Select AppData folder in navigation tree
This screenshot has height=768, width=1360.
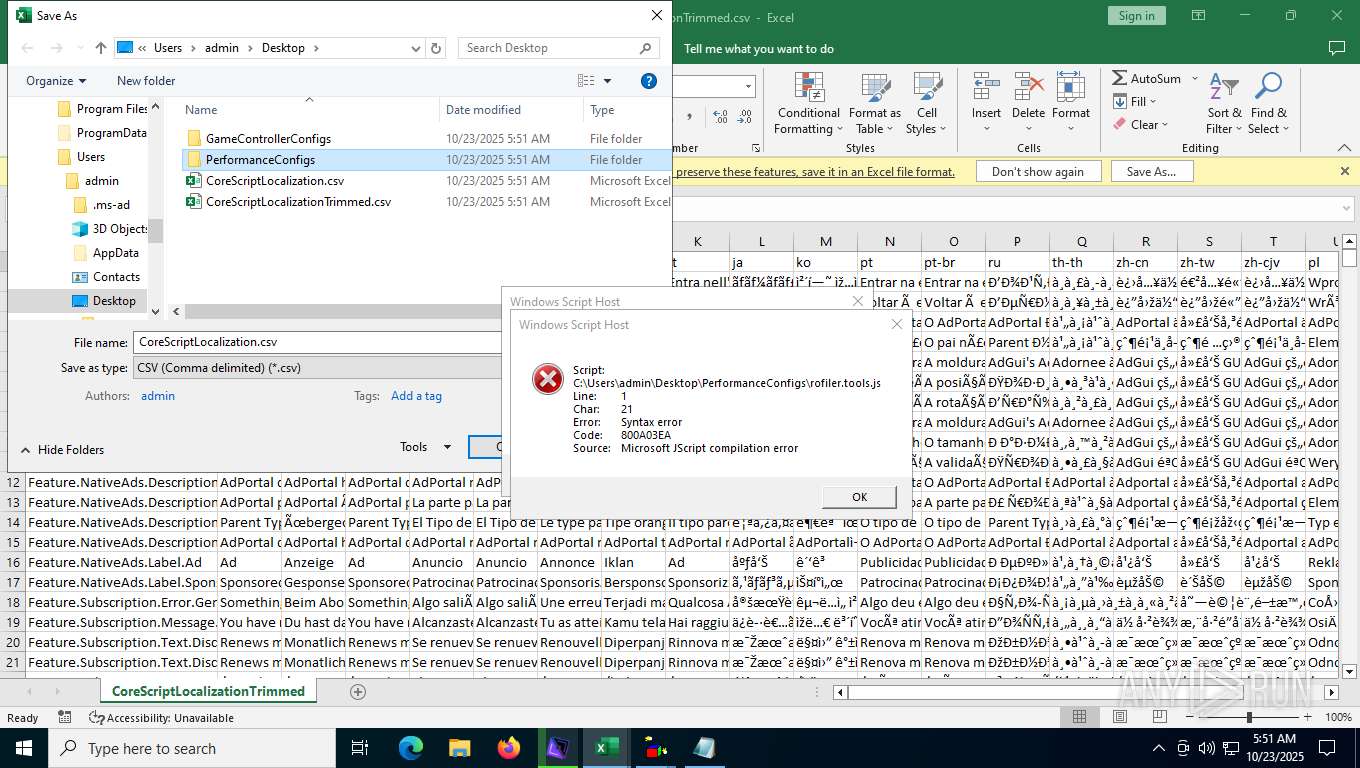pos(106,253)
